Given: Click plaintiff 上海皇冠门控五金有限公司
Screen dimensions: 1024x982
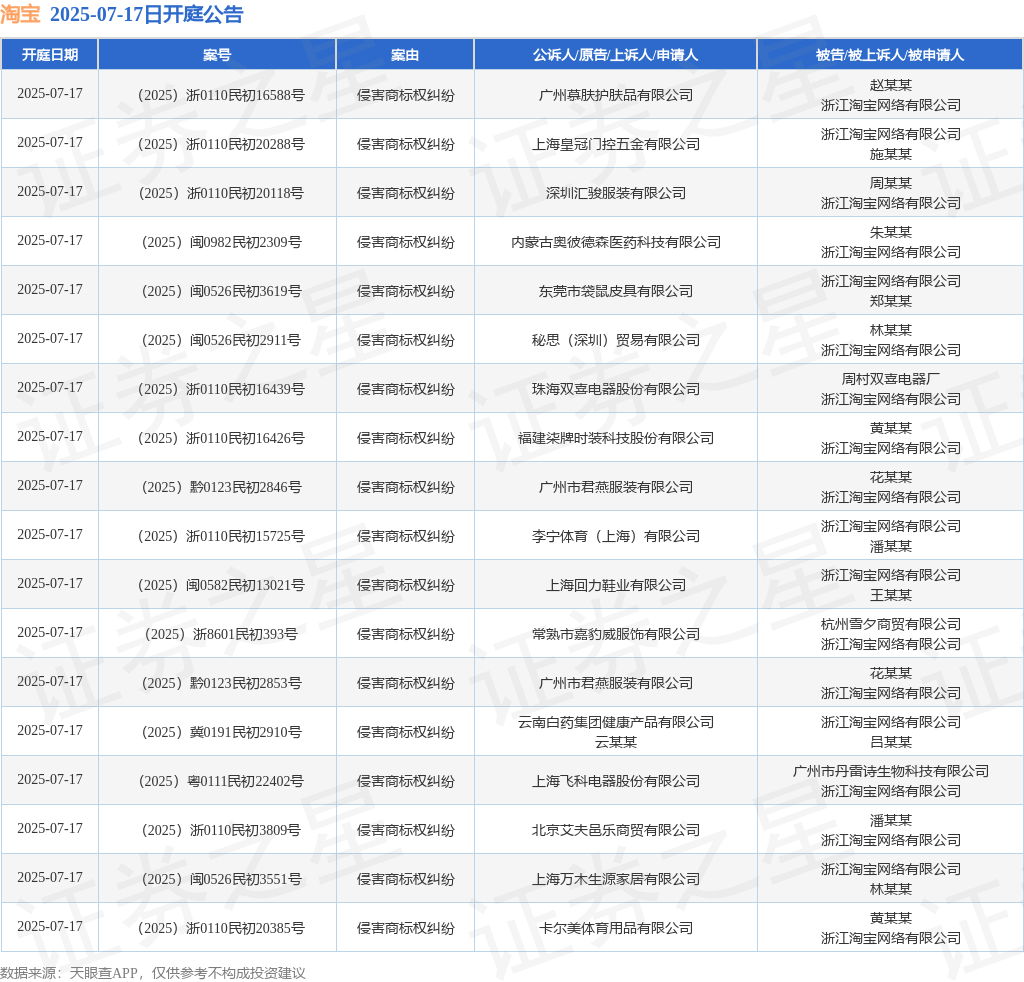Looking at the screenshot, I should (x=615, y=144).
